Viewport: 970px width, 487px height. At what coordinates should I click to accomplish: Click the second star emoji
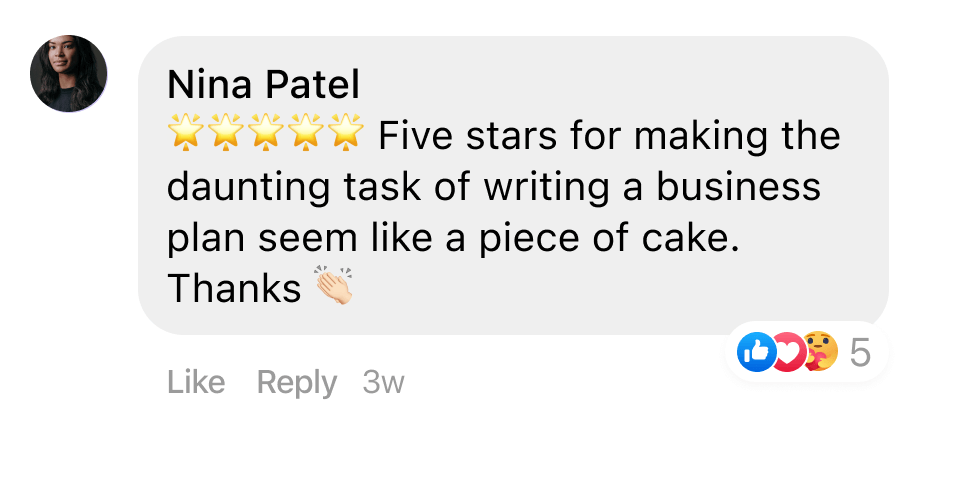pyautogui.click(x=225, y=134)
